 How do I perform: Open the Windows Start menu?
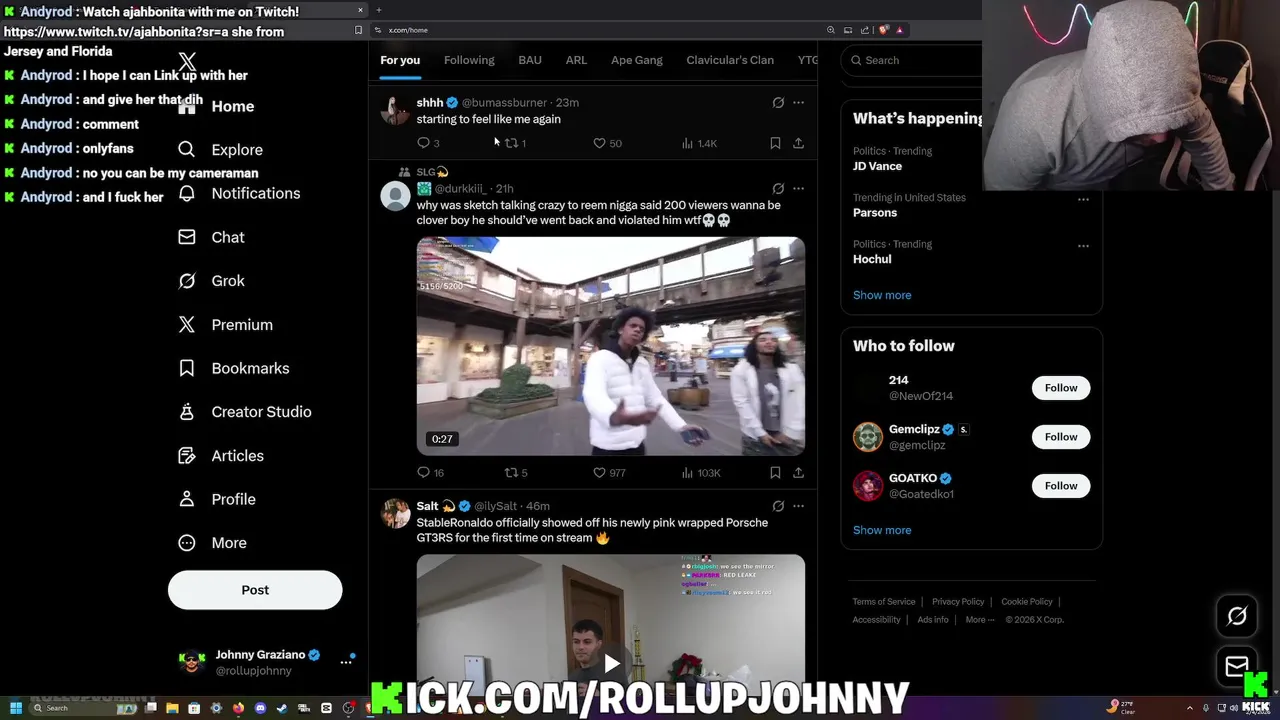click(x=16, y=708)
